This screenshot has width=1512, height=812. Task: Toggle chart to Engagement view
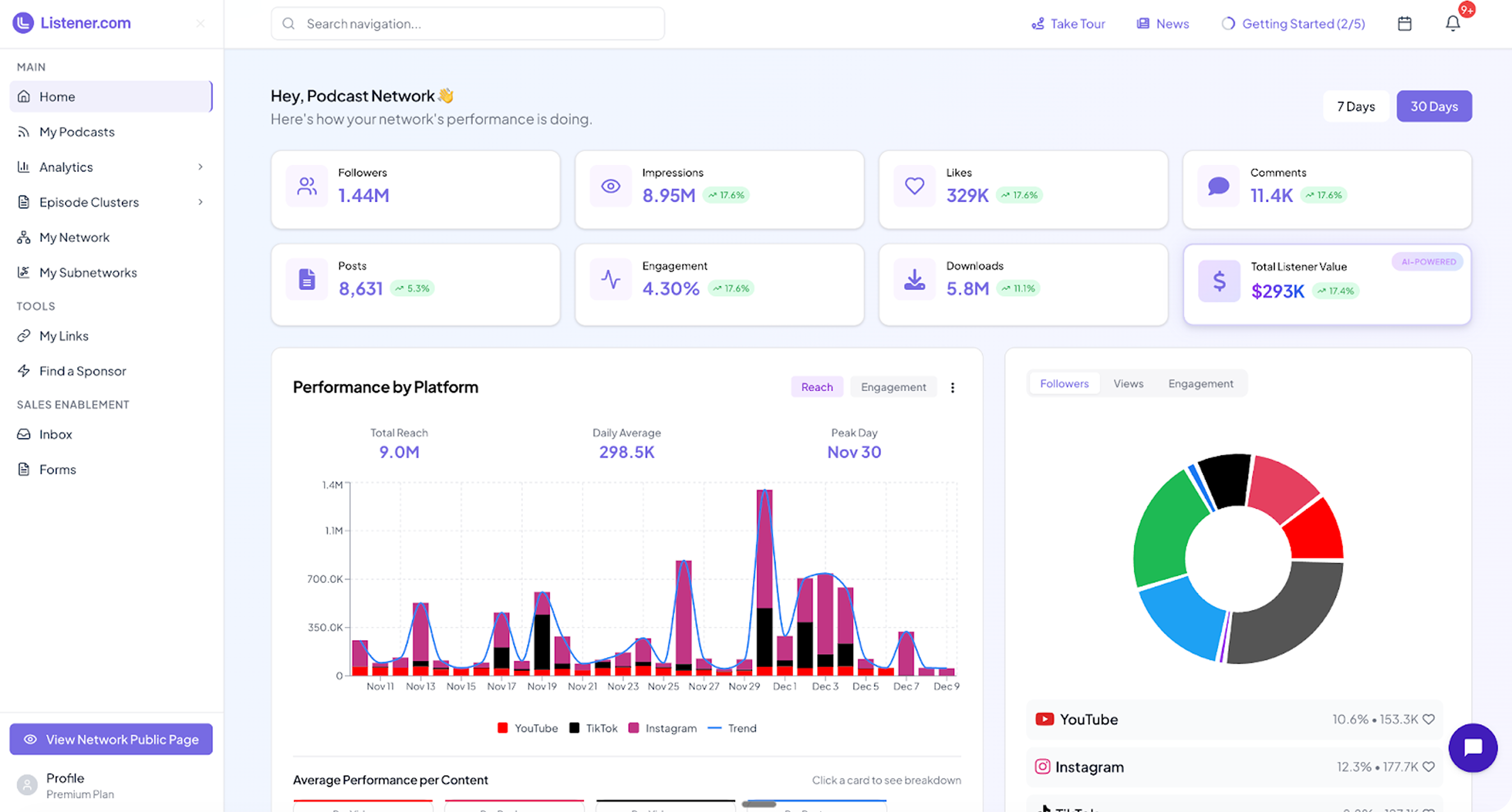coord(893,387)
